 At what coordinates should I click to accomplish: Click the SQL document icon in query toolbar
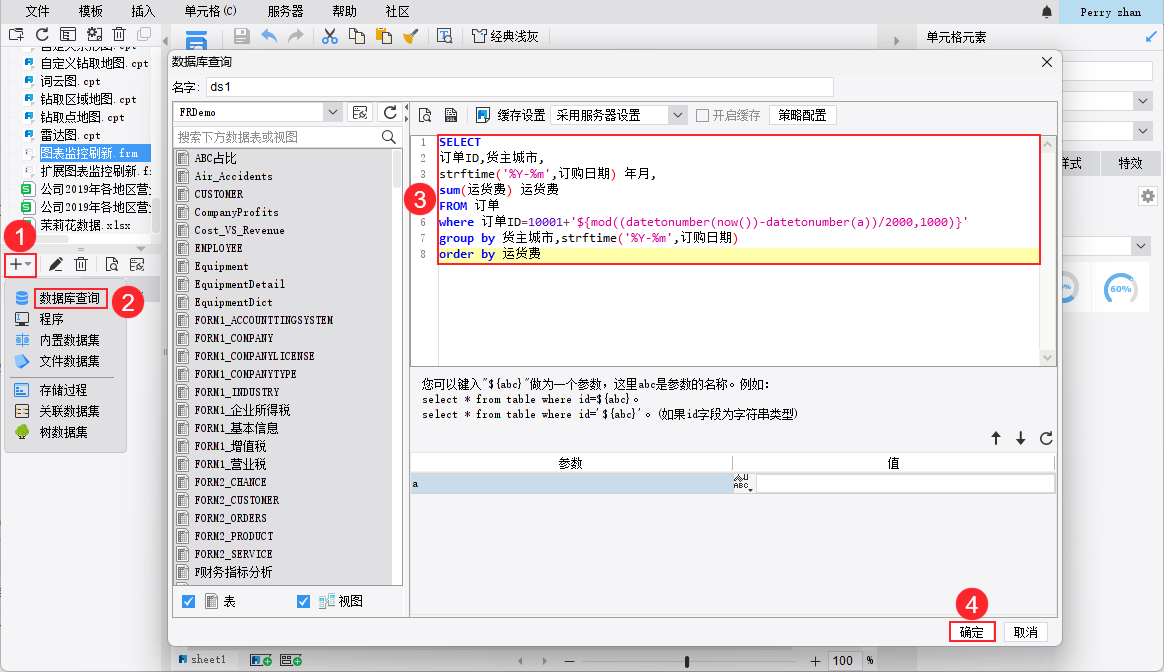(x=451, y=115)
